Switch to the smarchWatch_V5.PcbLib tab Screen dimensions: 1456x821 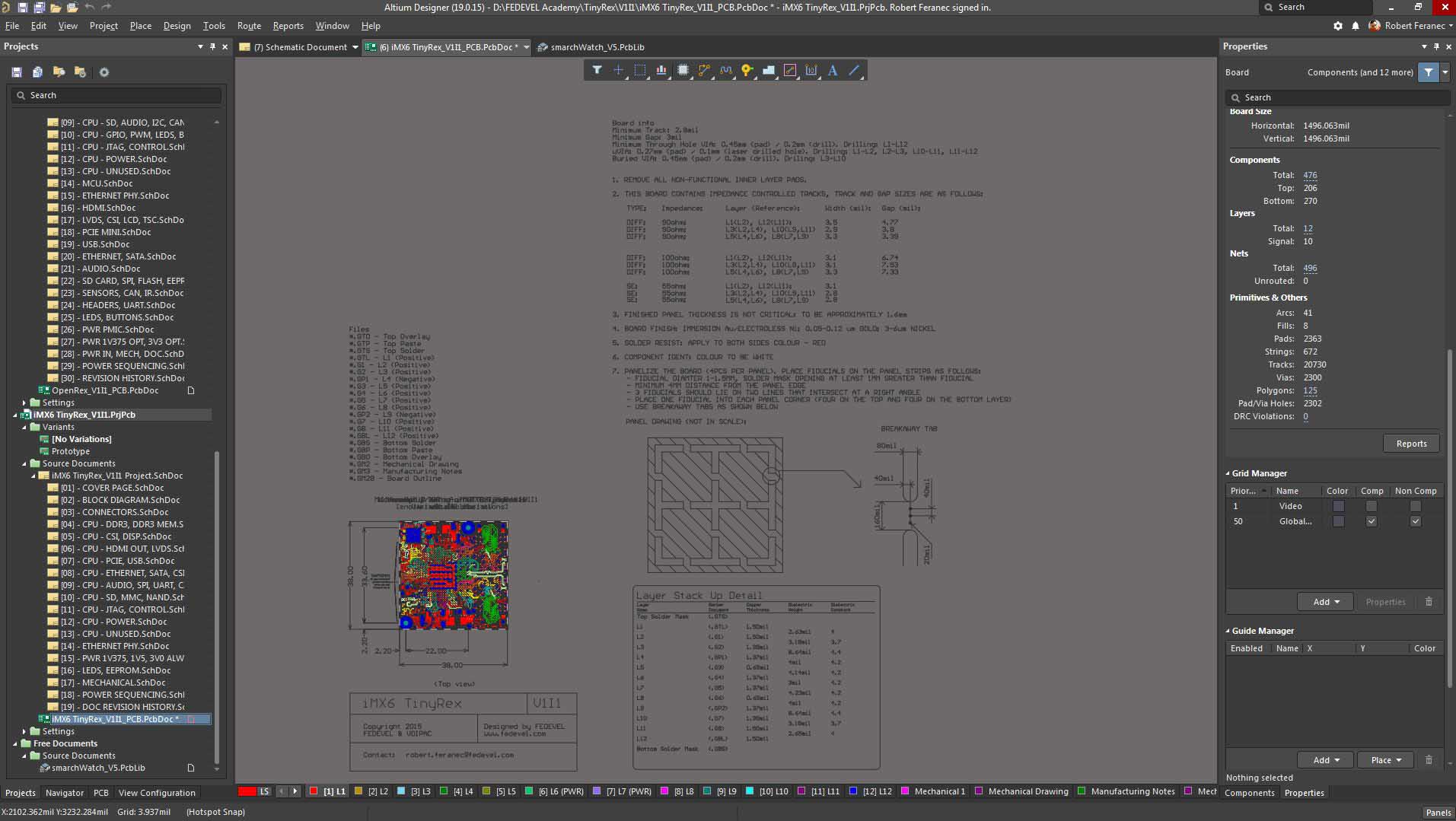pos(597,47)
